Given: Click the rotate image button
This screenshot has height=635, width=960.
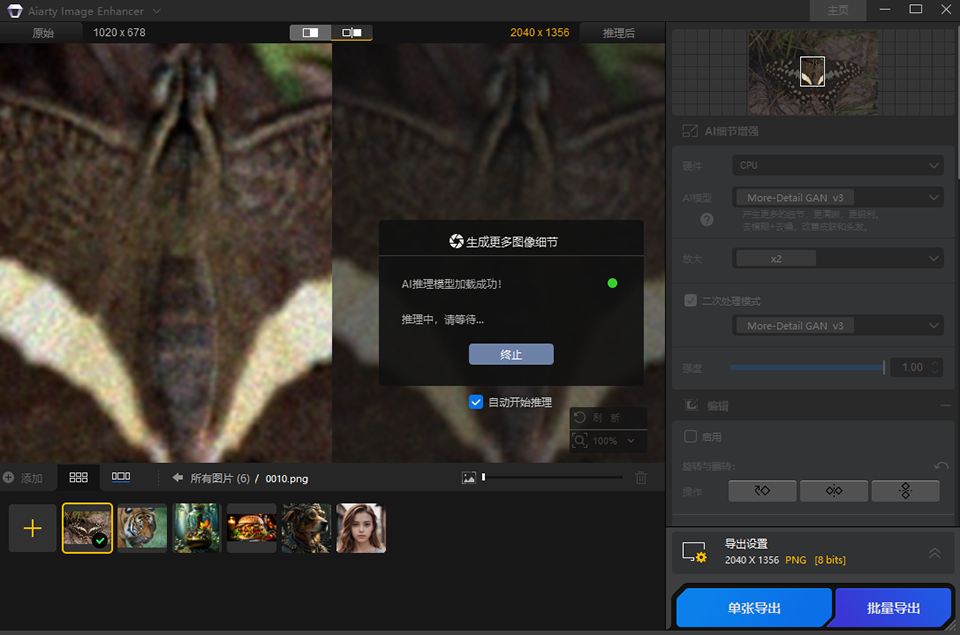Looking at the screenshot, I should pos(762,490).
